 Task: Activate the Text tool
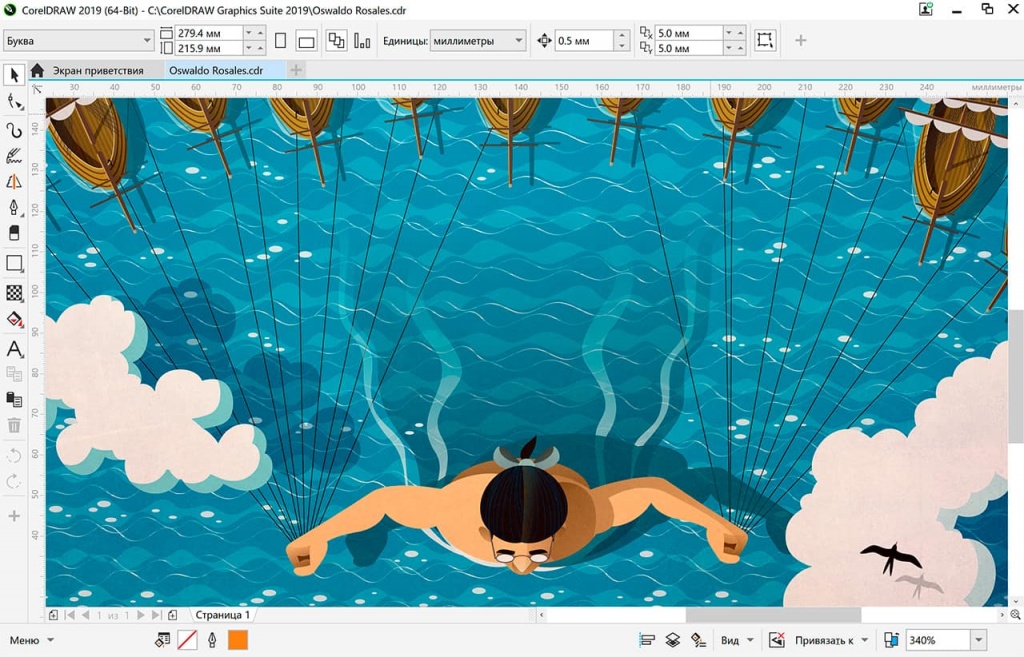pos(14,348)
